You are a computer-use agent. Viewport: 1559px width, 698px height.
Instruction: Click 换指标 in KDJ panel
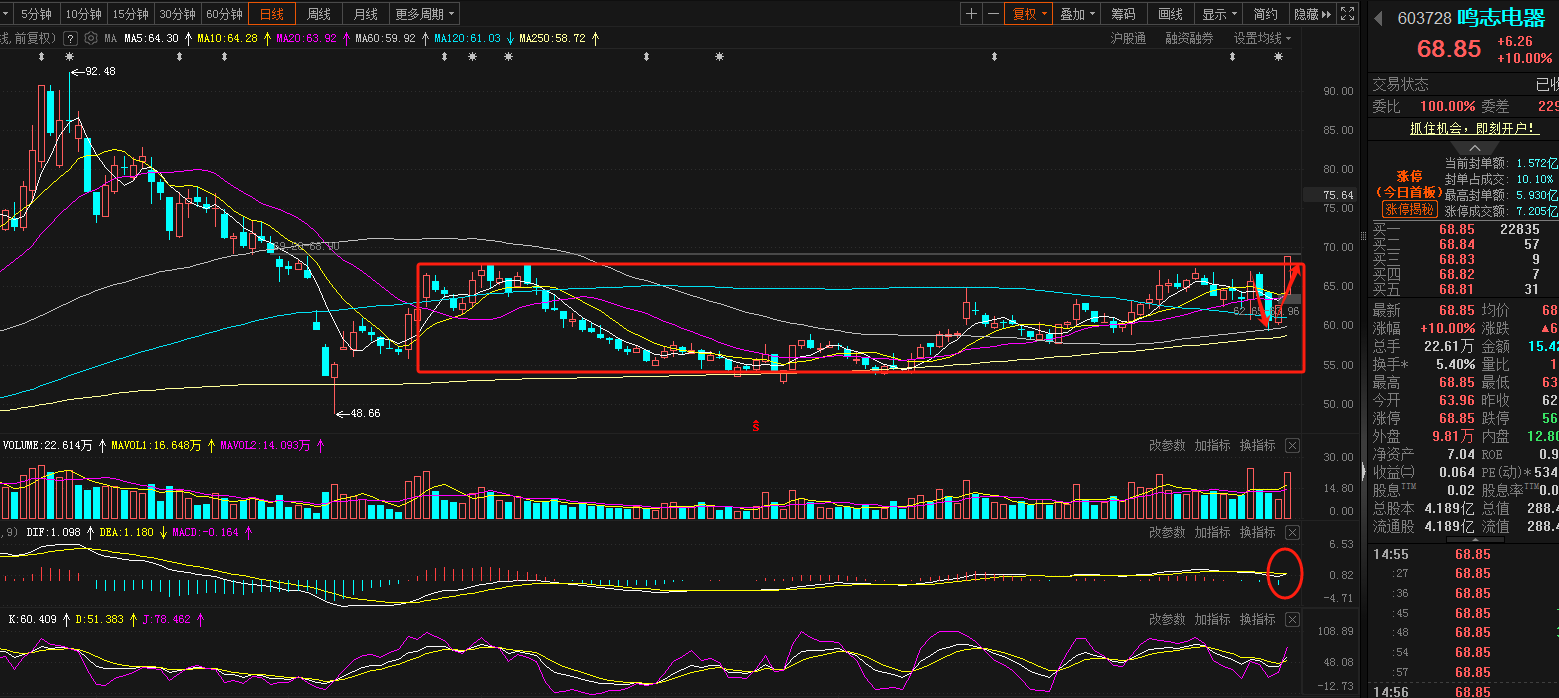(1257, 619)
